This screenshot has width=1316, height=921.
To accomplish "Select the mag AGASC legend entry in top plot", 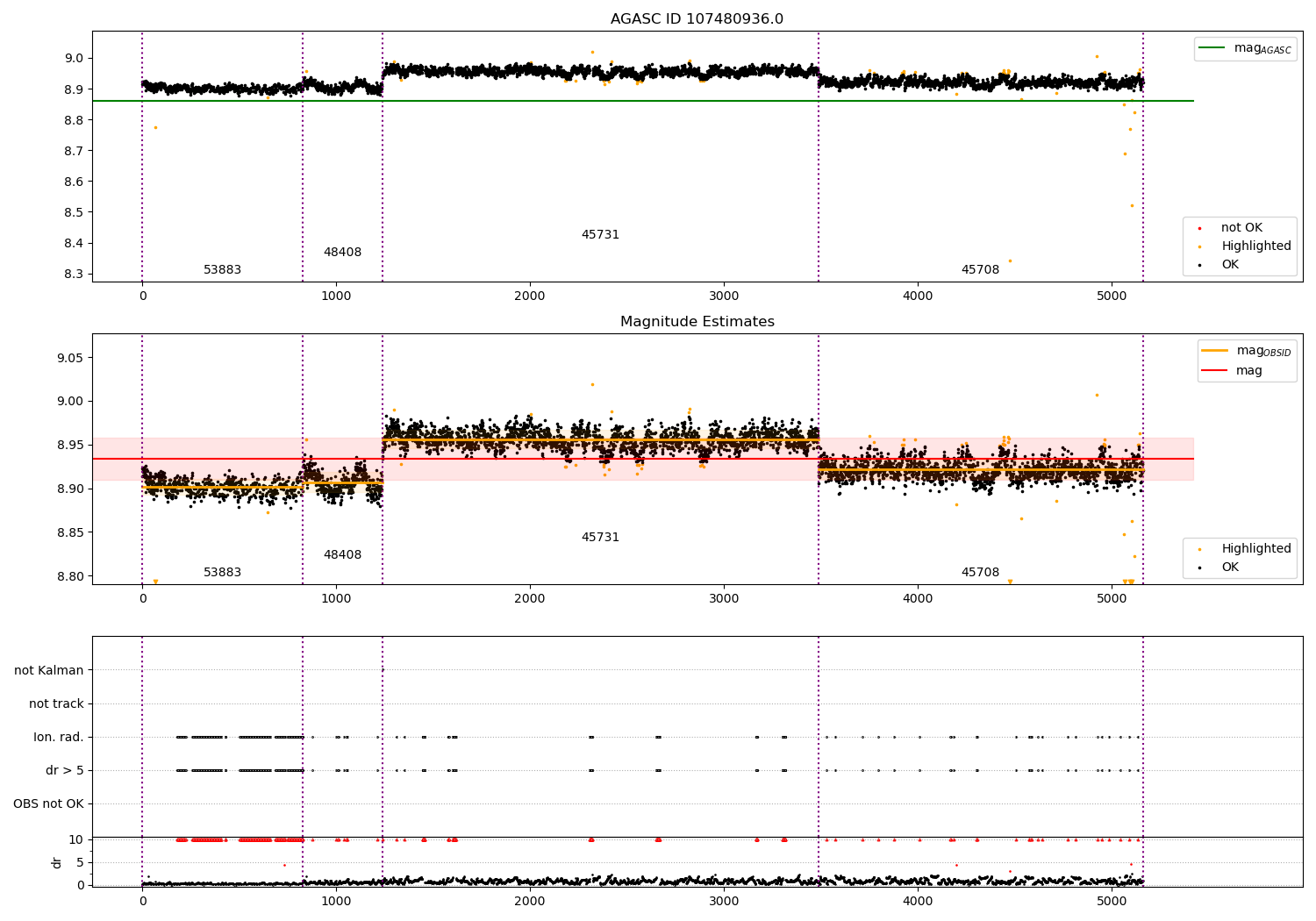I will pyautogui.click(x=1245, y=48).
